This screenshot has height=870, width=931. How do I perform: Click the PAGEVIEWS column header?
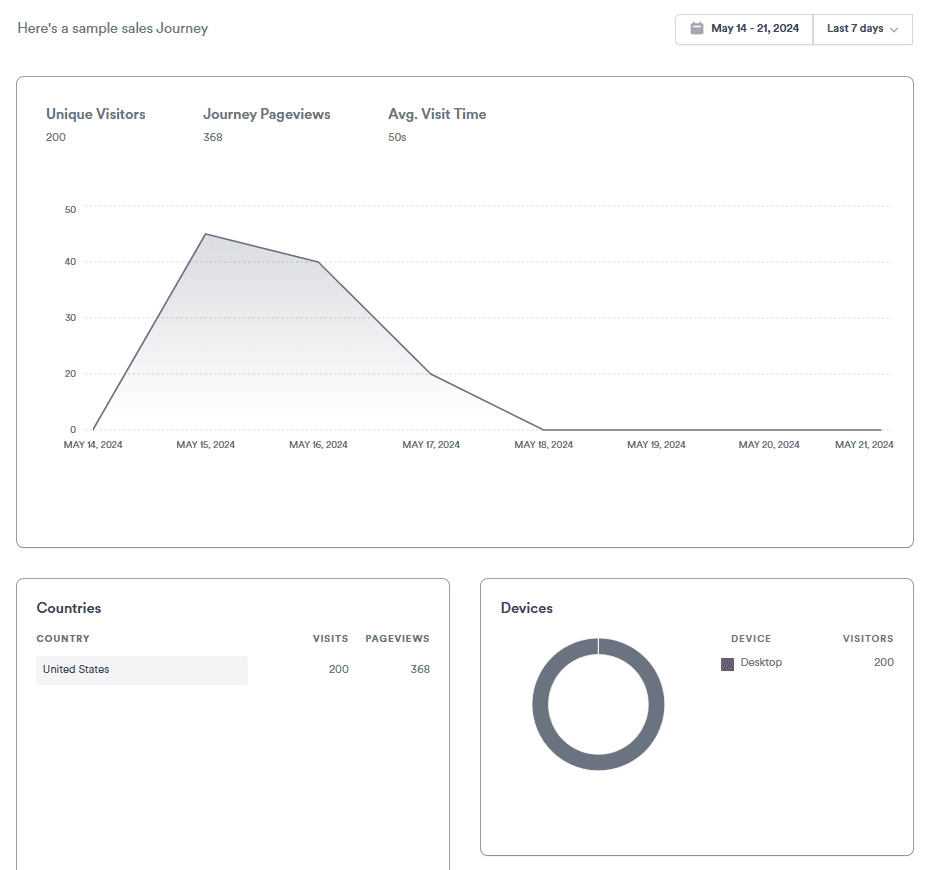(397, 639)
